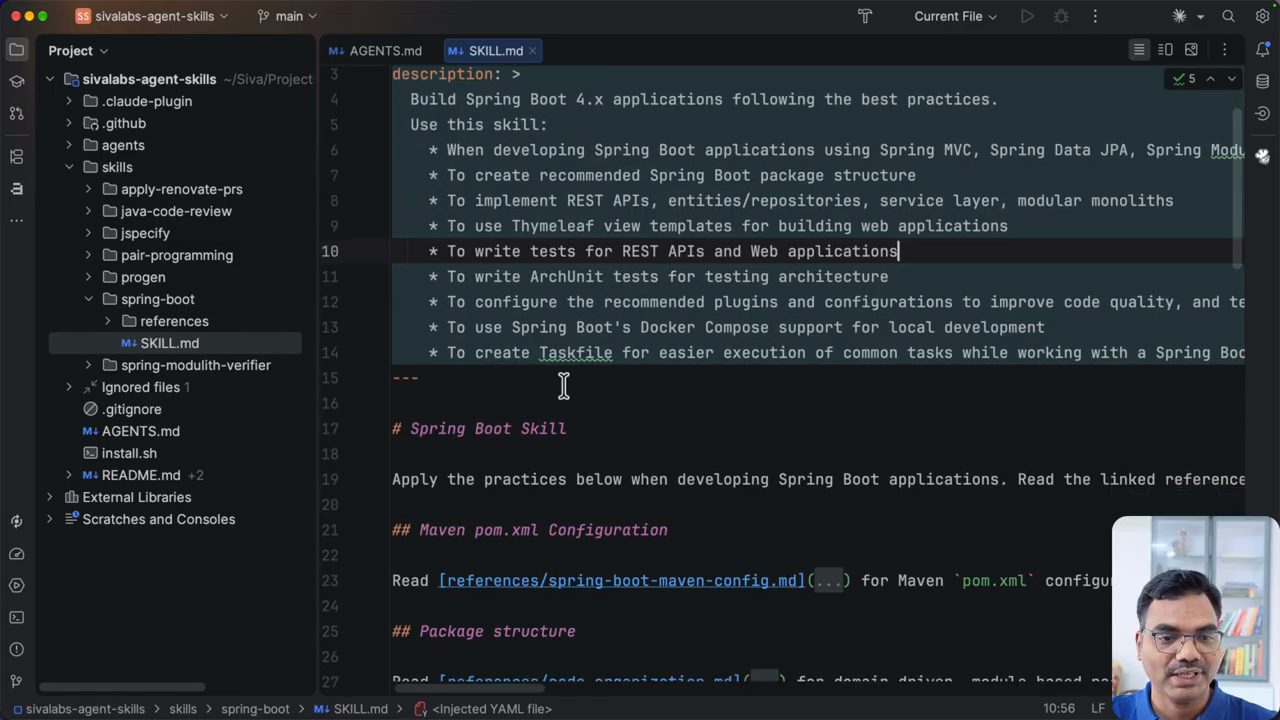Open the Notifications bell icon
The width and height of the screenshot is (1280, 720).
(1262, 50)
